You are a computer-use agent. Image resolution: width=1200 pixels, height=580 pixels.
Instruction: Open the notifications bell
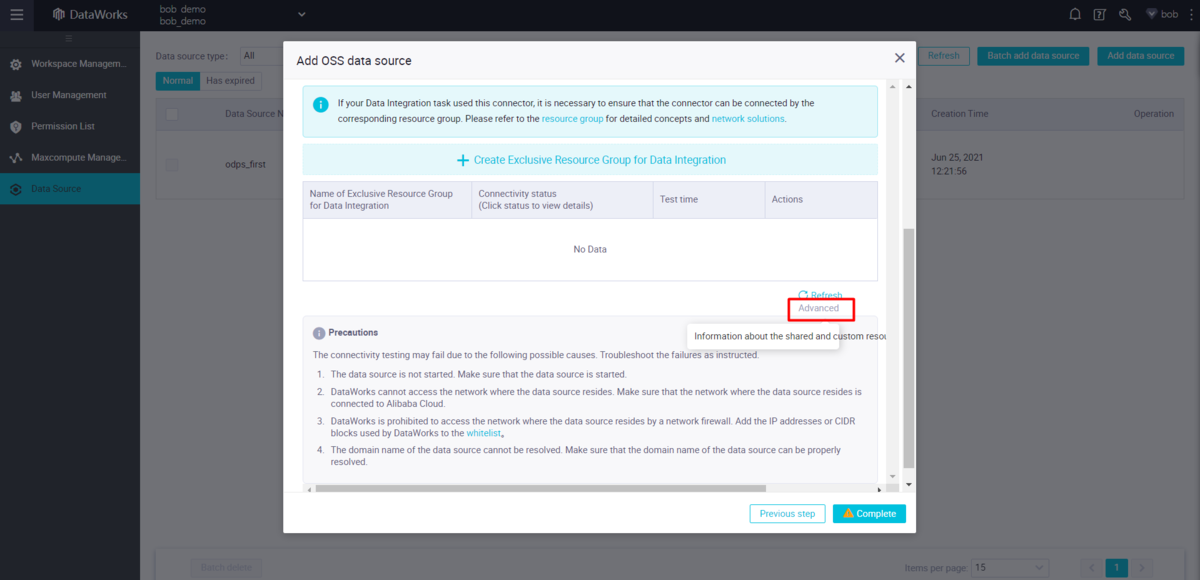coord(1075,14)
